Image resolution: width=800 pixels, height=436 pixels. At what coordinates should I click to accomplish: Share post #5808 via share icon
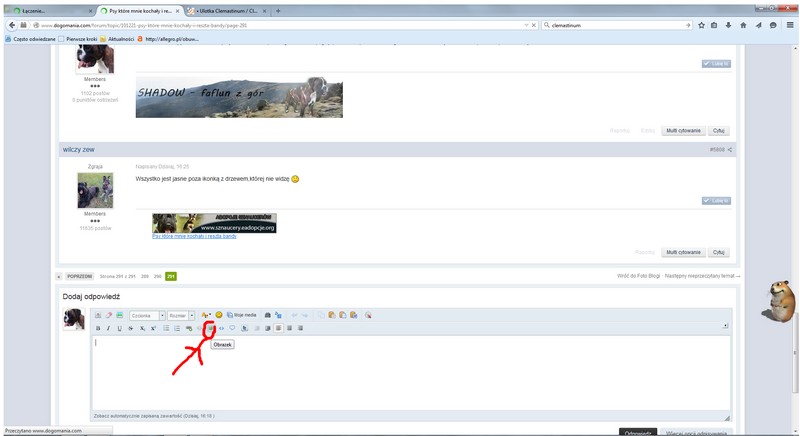pyautogui.click(x=731, y=150)
